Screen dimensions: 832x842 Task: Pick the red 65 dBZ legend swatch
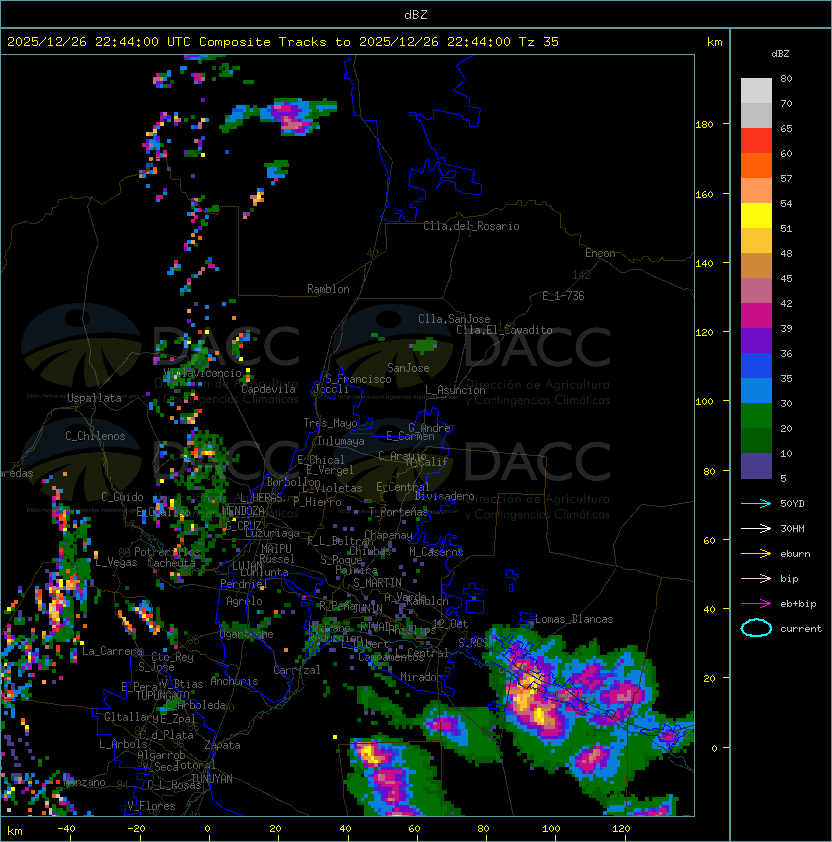click(x=756, y=141)
